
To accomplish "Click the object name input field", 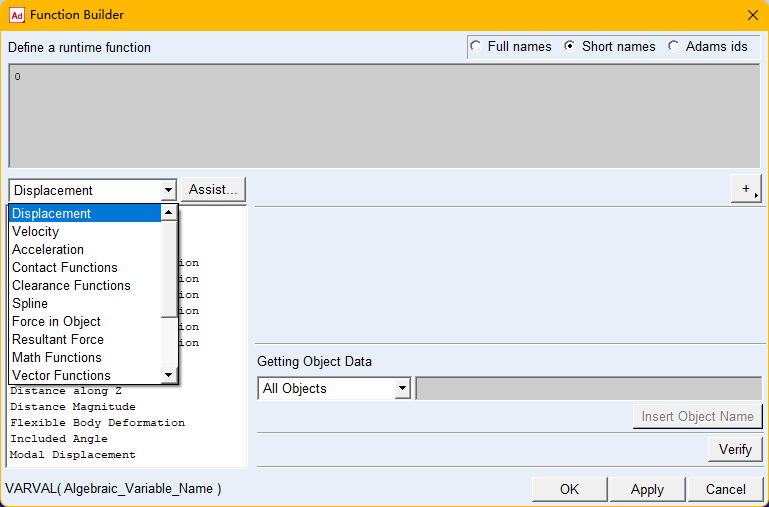I will 589,388.
